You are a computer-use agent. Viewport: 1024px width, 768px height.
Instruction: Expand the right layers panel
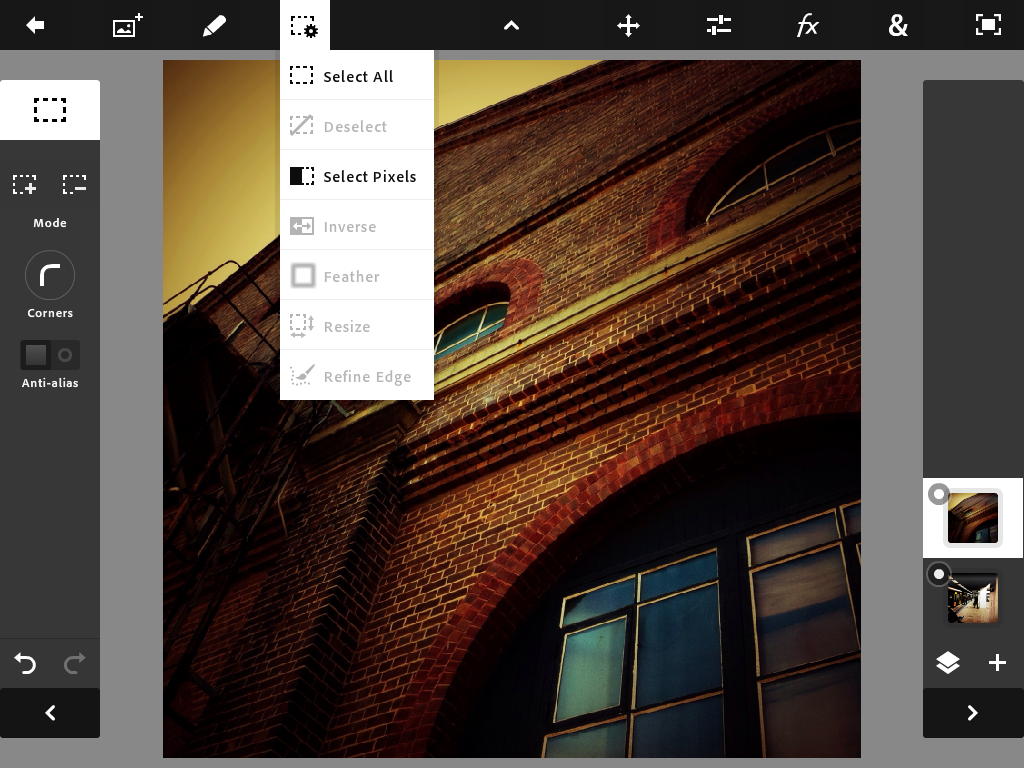972,713
